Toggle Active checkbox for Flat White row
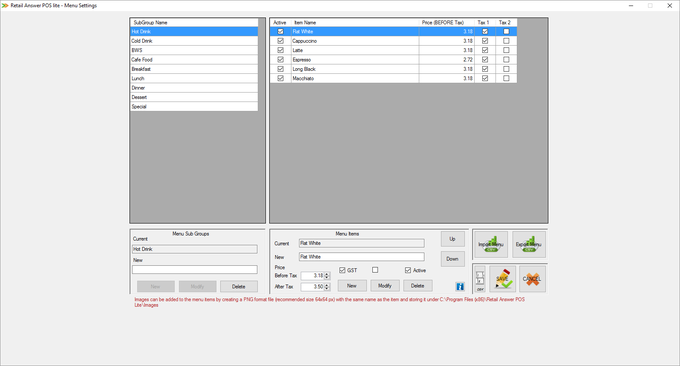Viewport: 680px width, 366px height. pyautogui.click(x=281, y=32)
